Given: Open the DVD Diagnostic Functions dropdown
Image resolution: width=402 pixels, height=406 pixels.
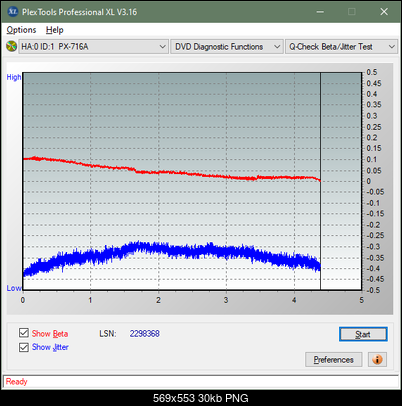Looking at the screenshot, I should click(226, 47).
